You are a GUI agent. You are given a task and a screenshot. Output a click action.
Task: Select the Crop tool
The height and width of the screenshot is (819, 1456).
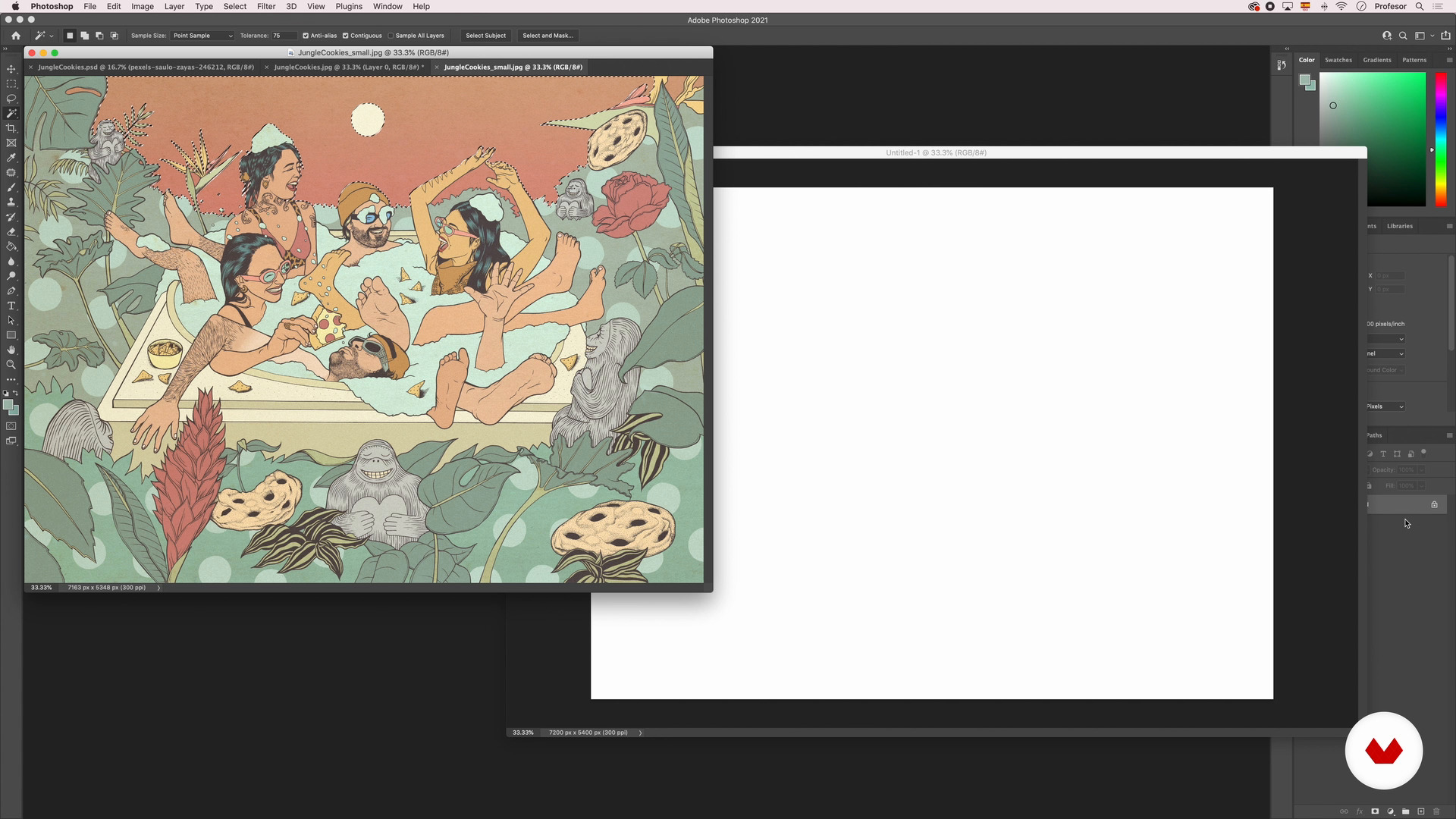click(x=11, y=128)
